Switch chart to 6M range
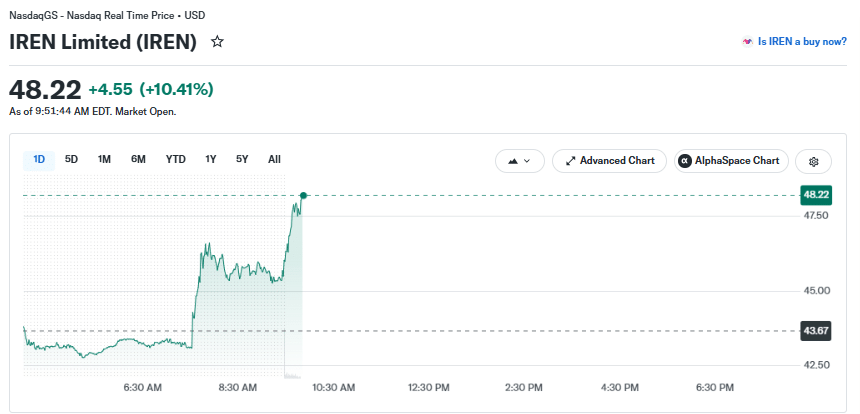This screenshot has height=414, width=860. 138,160
